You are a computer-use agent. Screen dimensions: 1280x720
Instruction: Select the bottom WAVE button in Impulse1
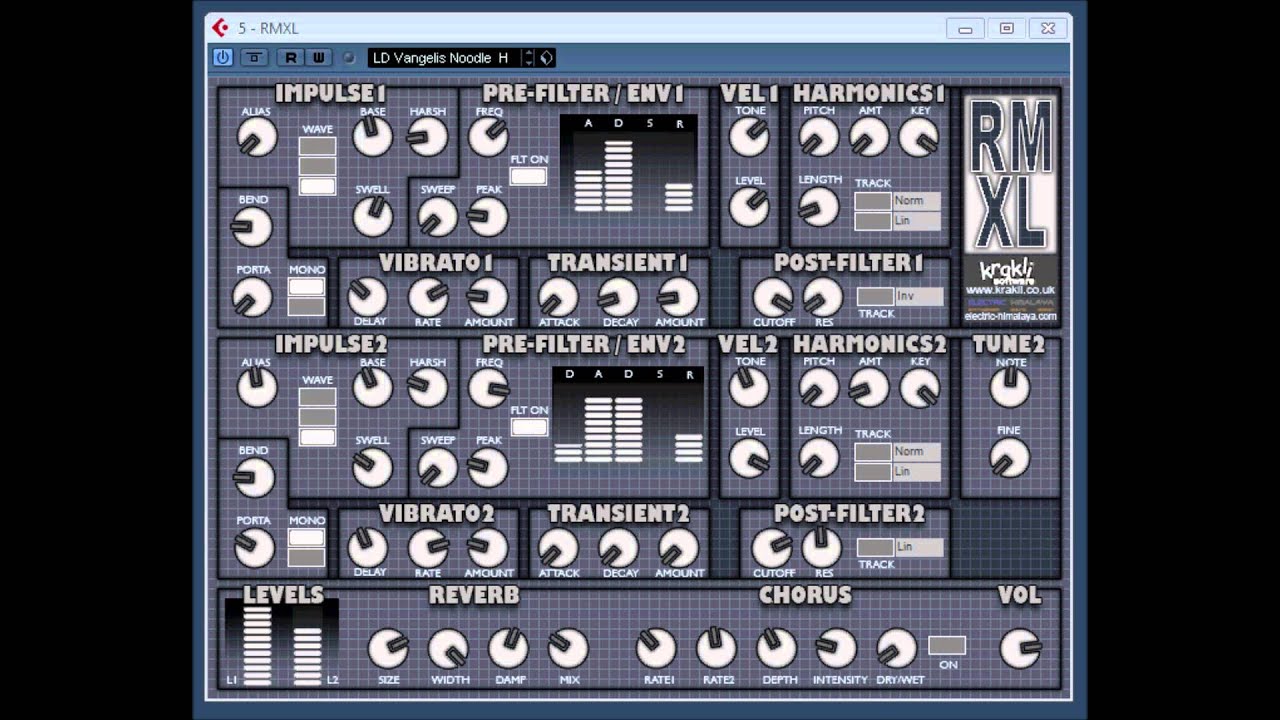(318, 186)
